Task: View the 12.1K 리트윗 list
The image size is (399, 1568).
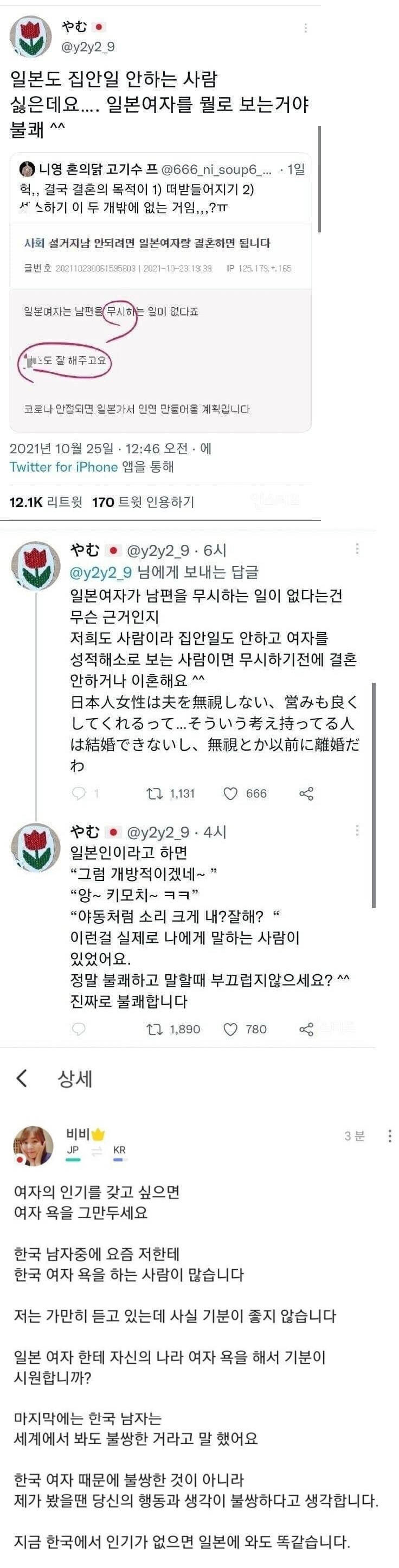Action: click(46, 502)
